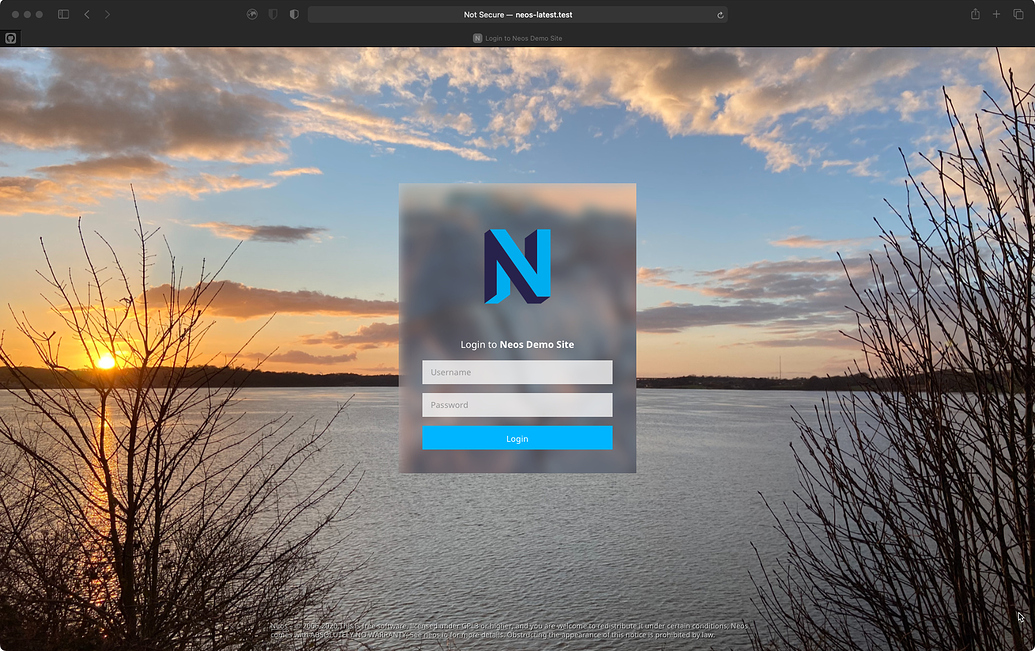The height and width of the screenshot is (651, 1035).
Task: Open the Share icon in the toolbar
Action: (x=975, y=14)
